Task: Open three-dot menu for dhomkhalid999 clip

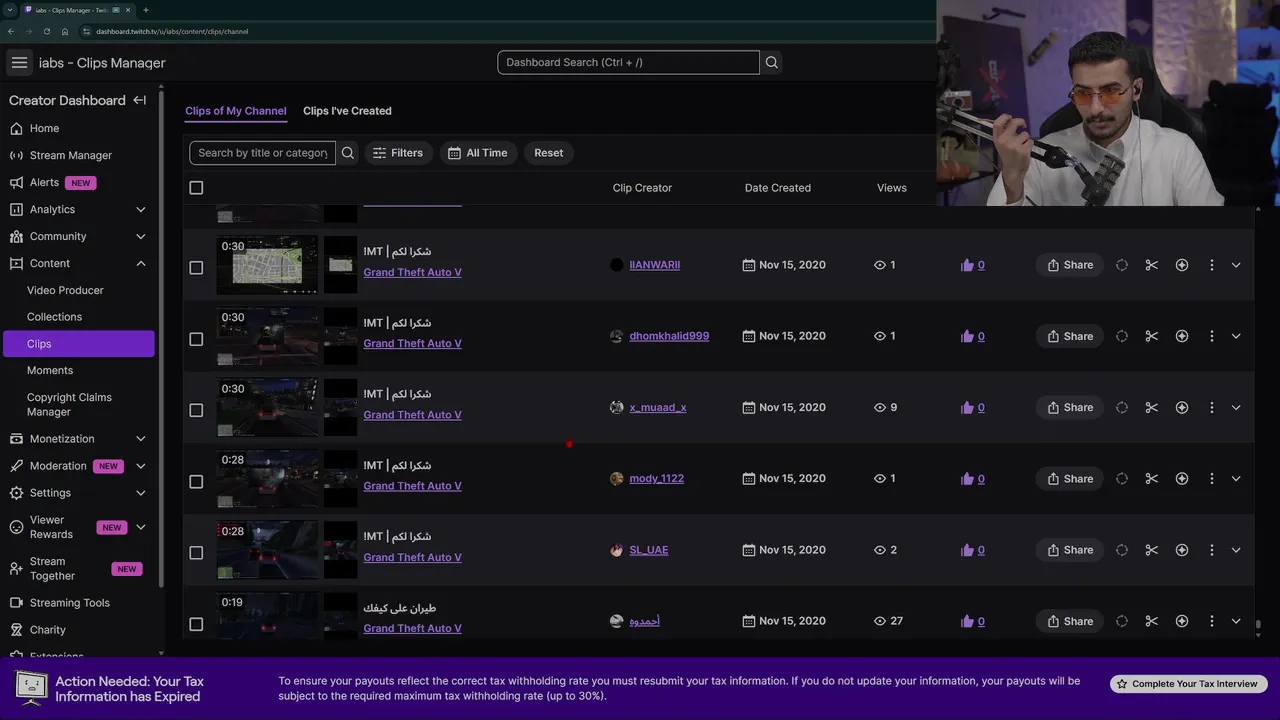Action: [x=1211, y=336]
